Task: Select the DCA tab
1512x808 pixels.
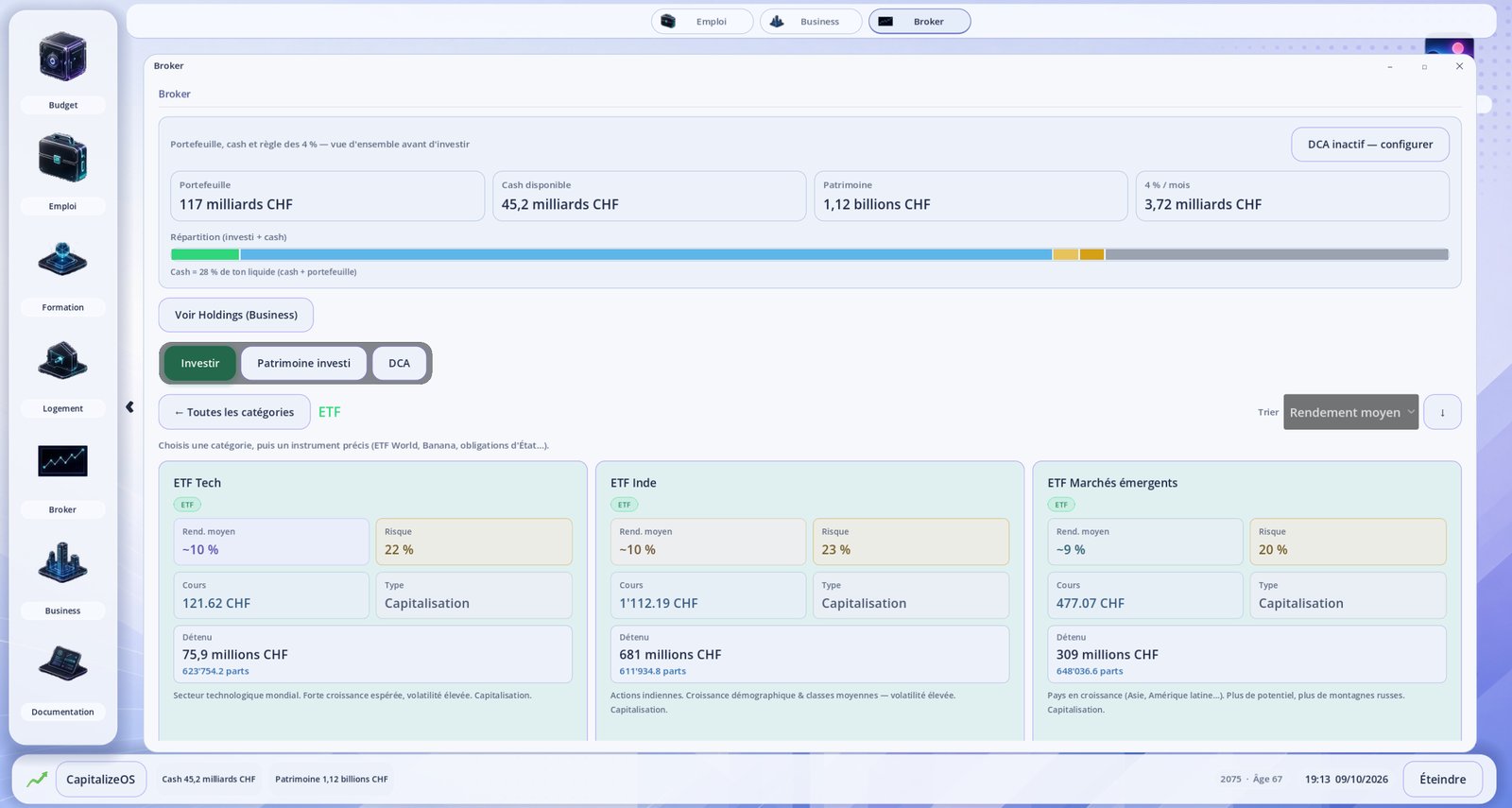Action: coord(399,363)
